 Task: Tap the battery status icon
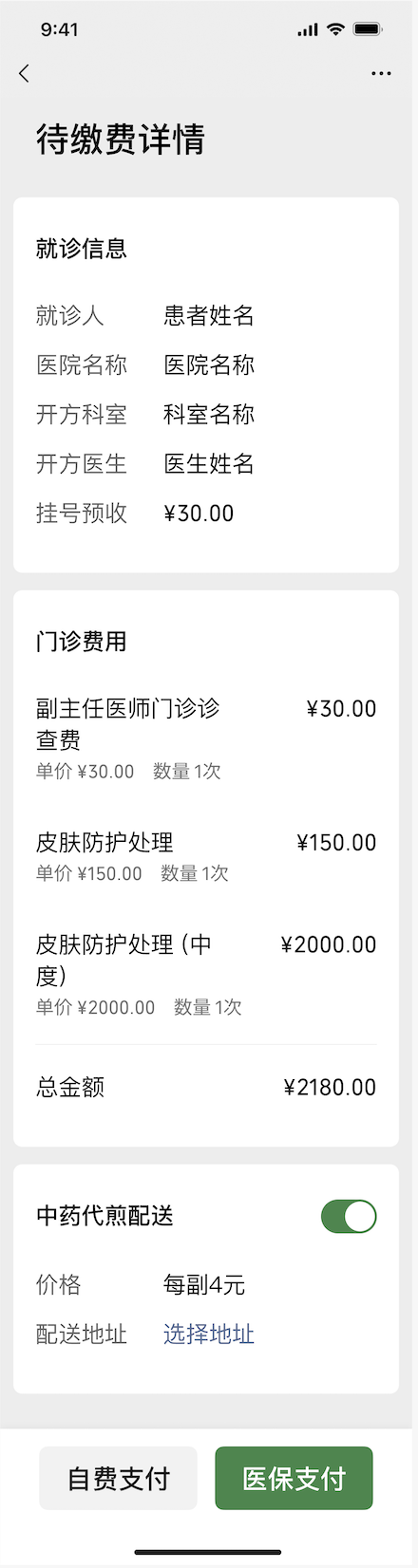coord(368,29)
